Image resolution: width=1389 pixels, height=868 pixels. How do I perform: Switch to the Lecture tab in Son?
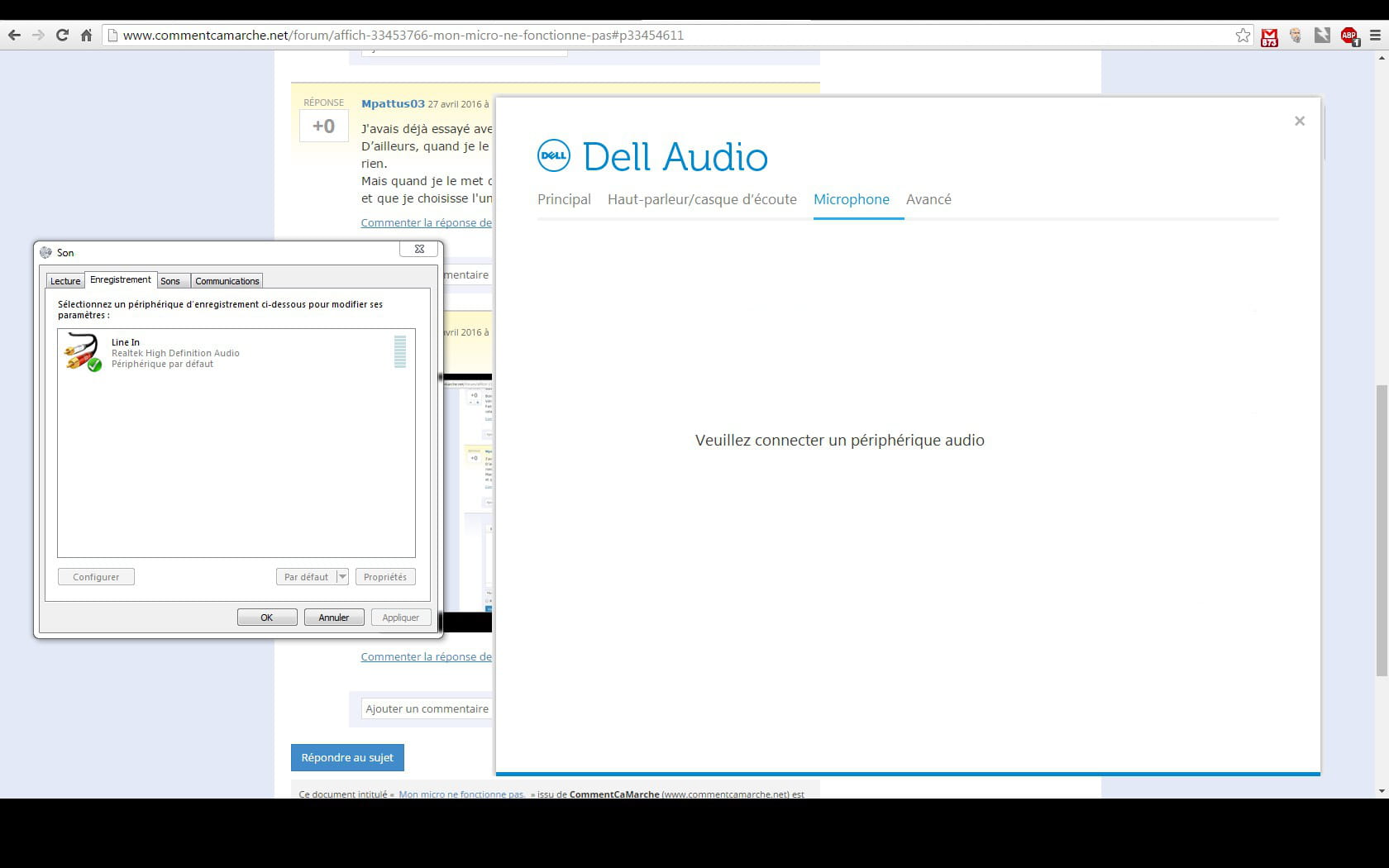(x=65, y=281)
